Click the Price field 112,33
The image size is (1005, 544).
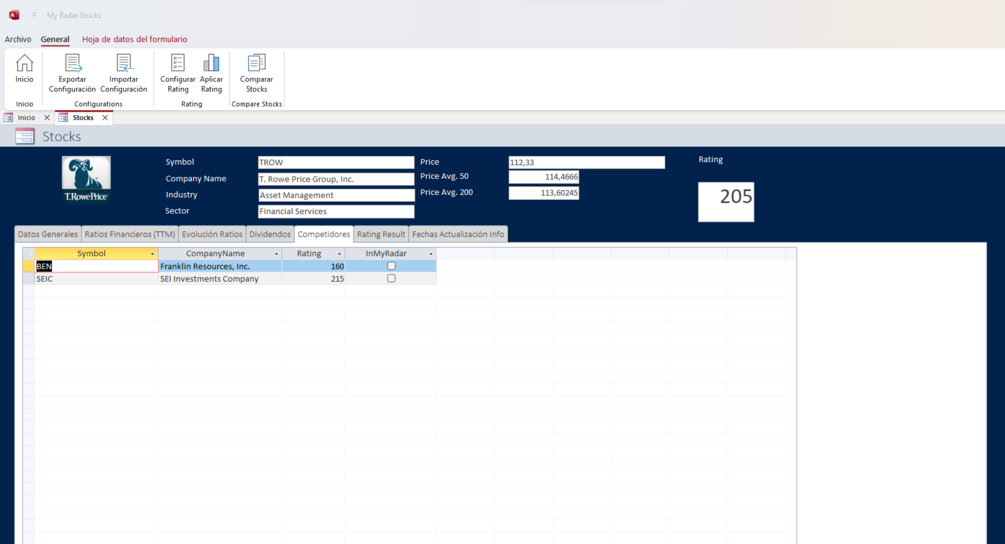coord(586,162)
